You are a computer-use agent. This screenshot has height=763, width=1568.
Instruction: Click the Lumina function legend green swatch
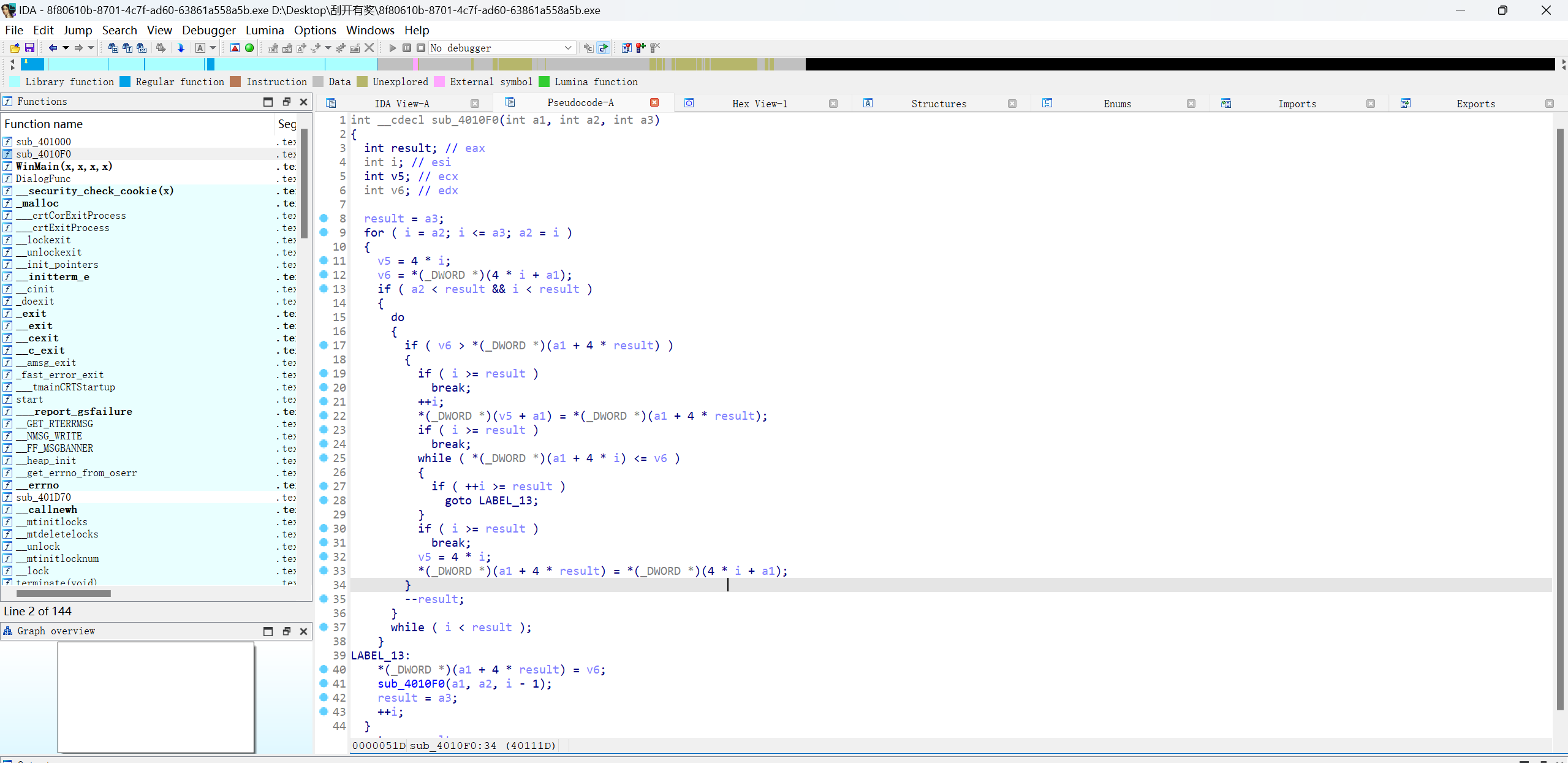click(544, 82)
